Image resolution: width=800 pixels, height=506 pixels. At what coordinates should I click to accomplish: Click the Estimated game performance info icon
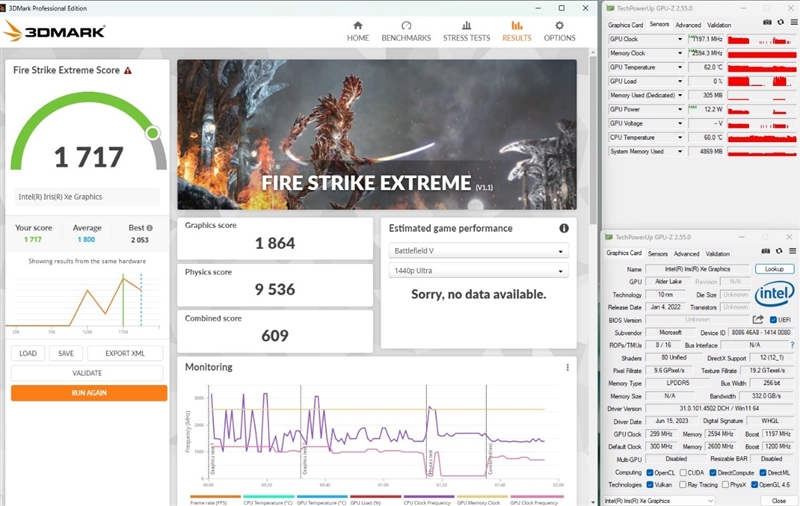click(x=564, y=228)
